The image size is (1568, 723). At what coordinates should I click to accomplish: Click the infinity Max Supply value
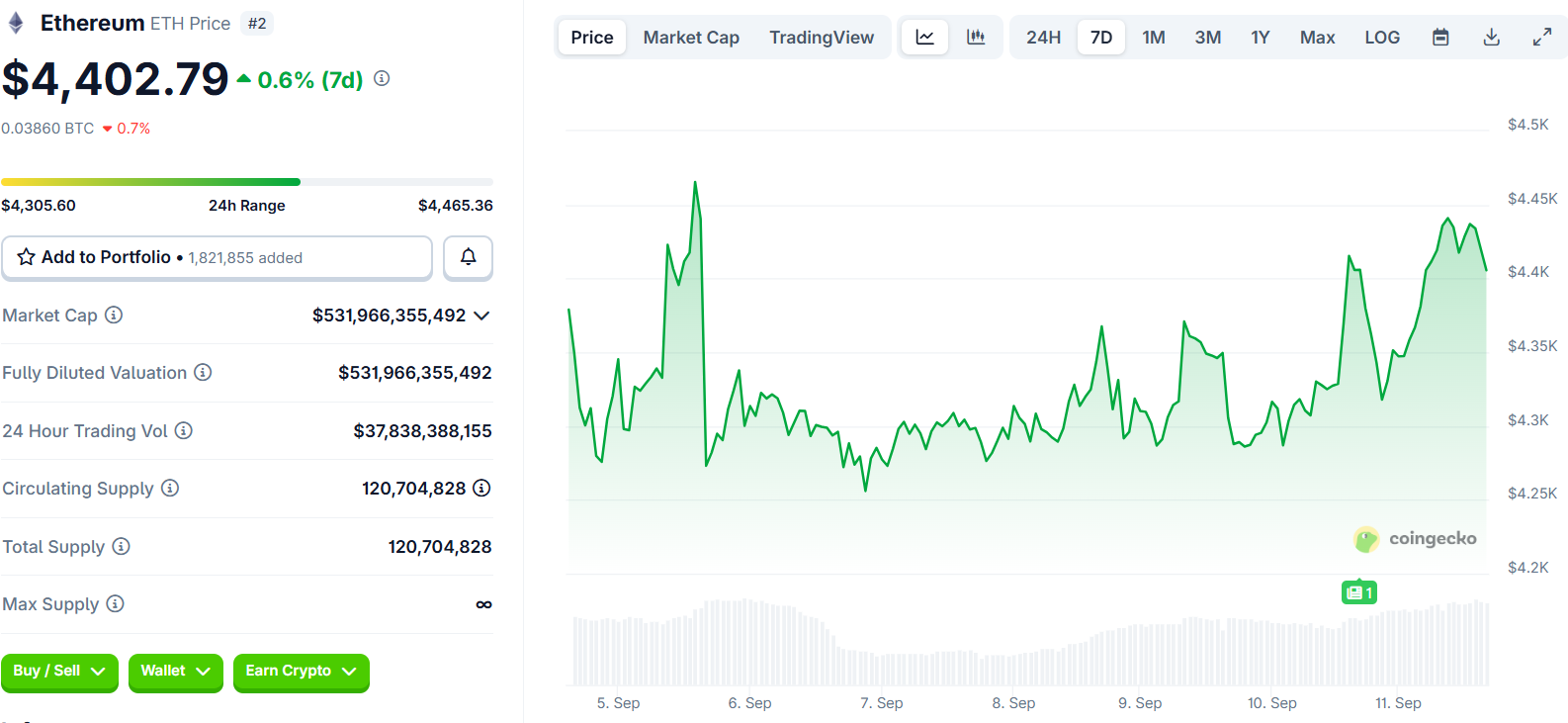pos(483,604)
